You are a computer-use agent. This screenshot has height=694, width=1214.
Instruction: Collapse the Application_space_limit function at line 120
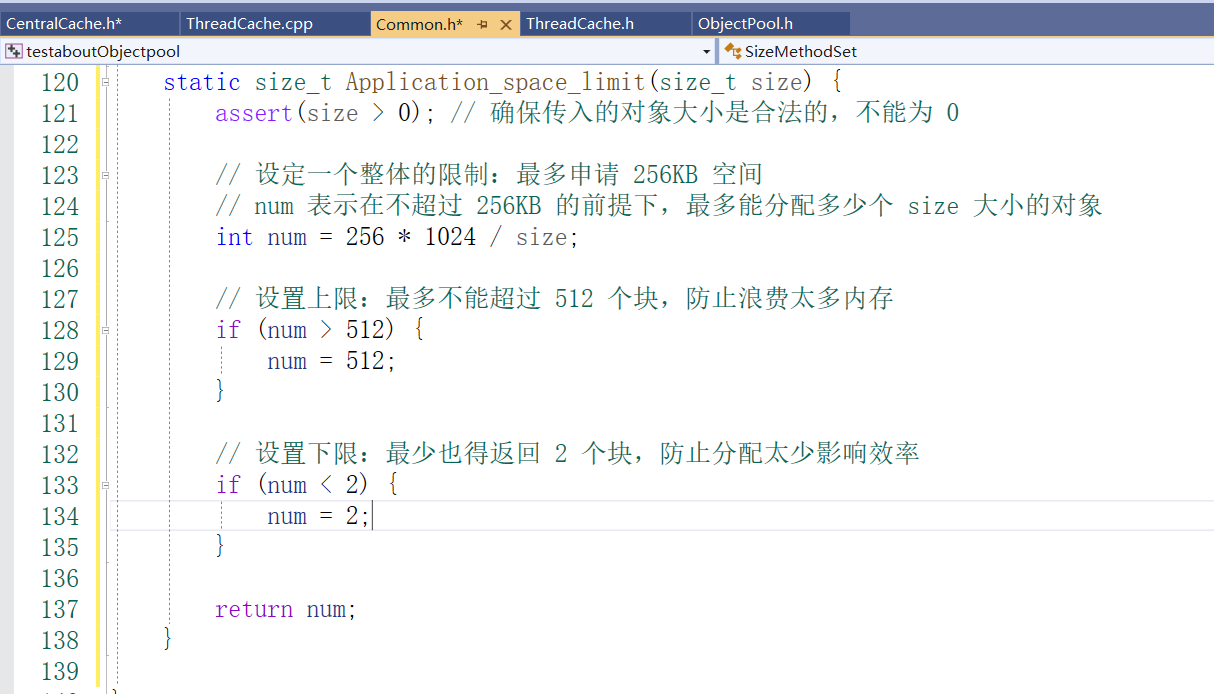pyautogui.click(x=105, y=82)
